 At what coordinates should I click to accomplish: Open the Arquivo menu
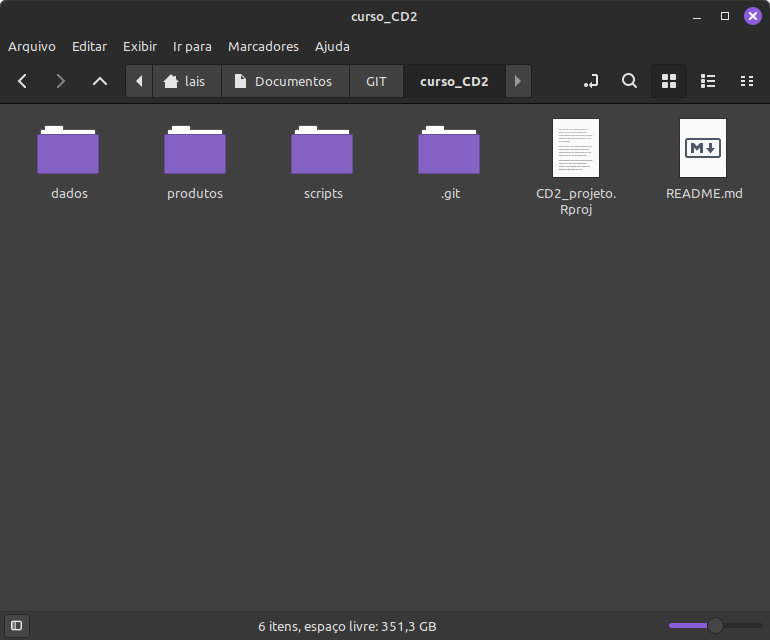(x=32, y=47)
